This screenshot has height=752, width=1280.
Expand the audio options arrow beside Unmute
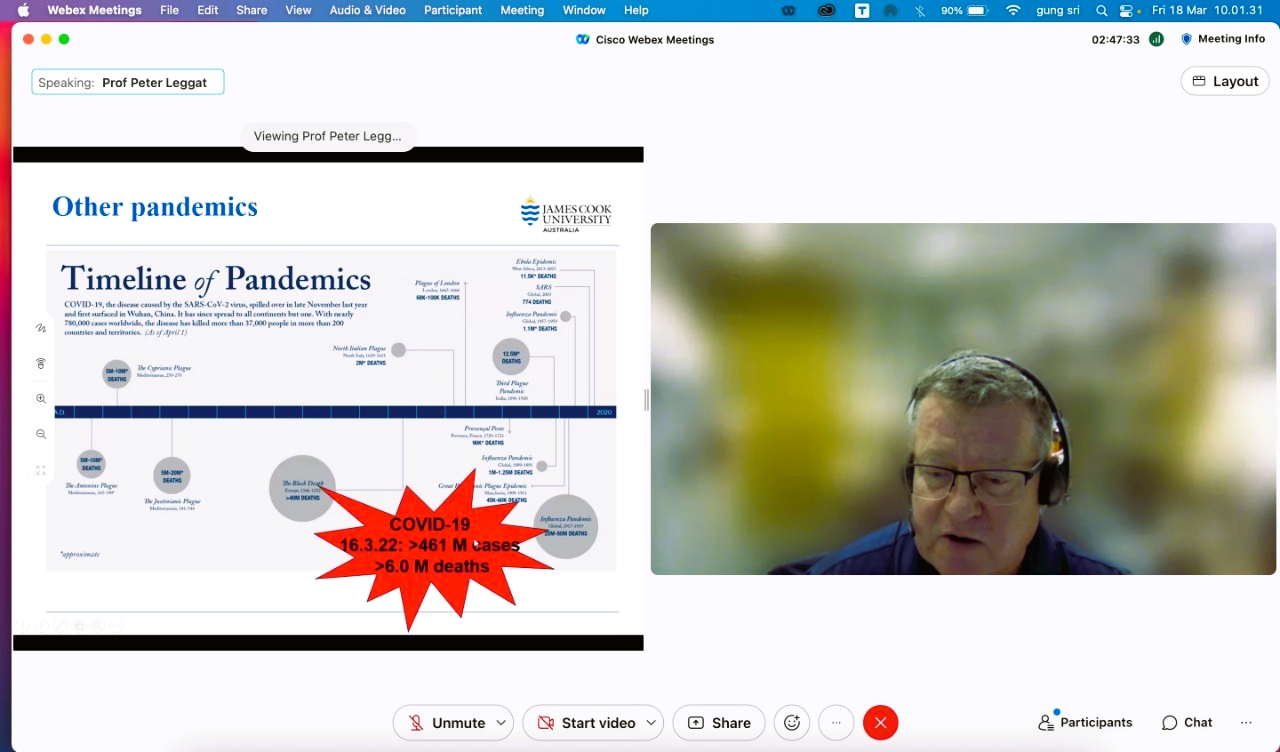[x=502, y=723]
